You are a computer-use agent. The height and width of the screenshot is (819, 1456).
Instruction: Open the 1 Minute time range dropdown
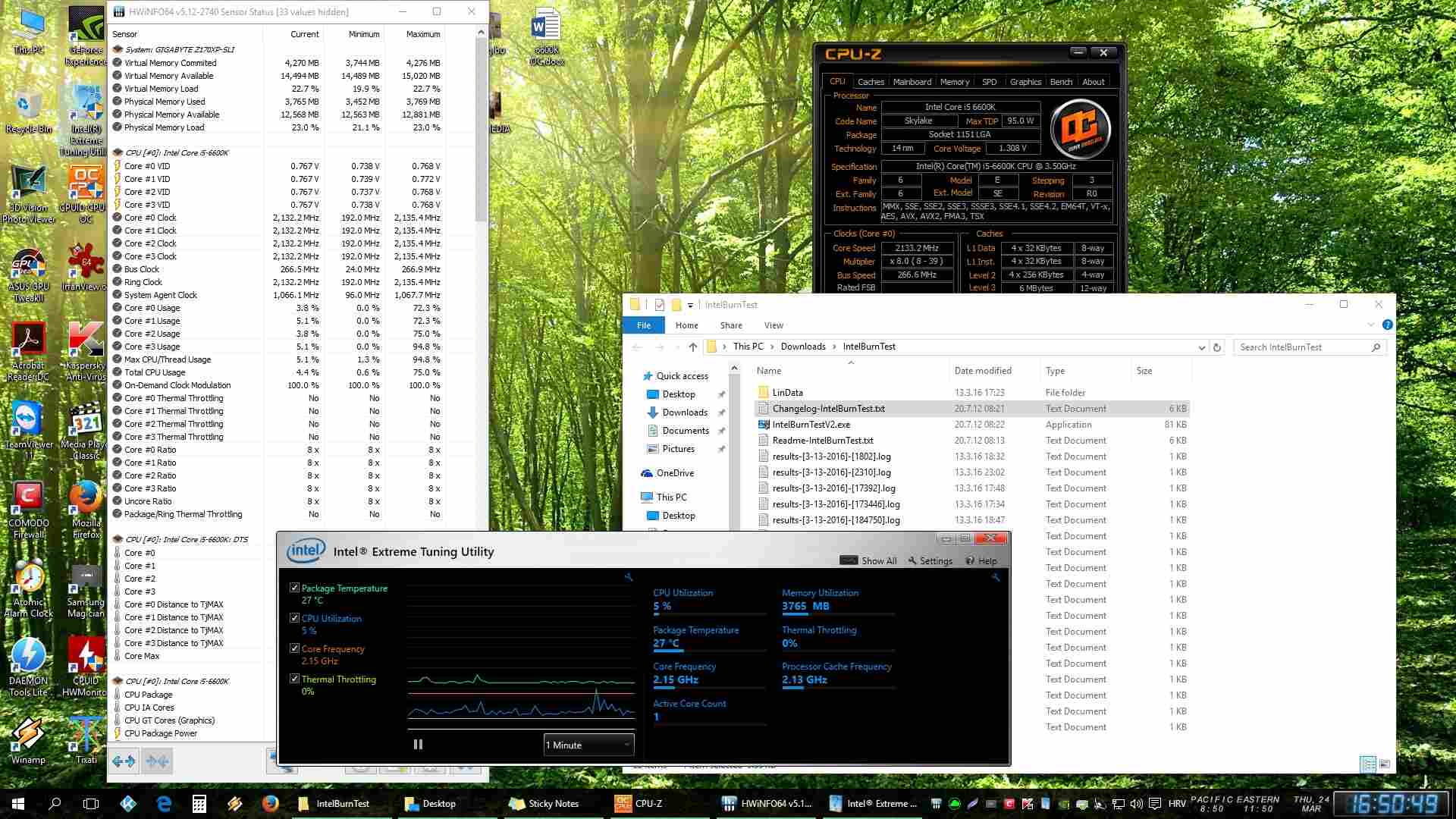(x=588, y=745)
